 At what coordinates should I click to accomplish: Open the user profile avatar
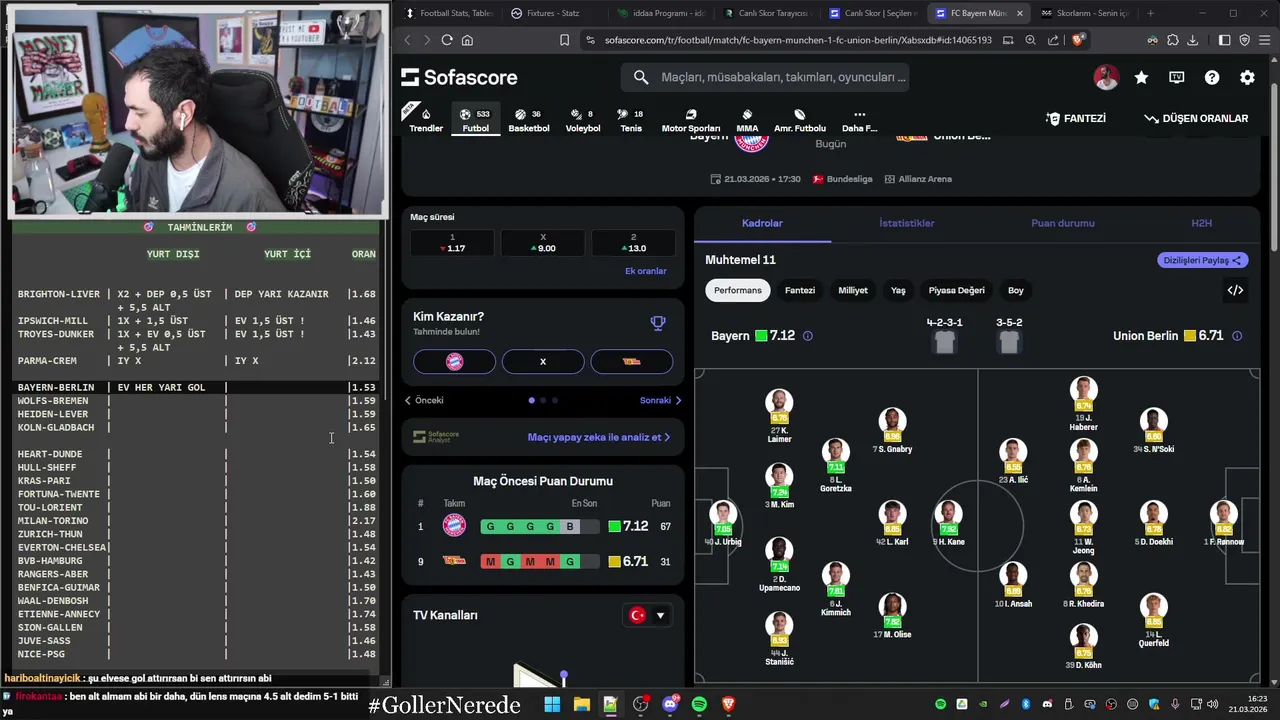1106,77
